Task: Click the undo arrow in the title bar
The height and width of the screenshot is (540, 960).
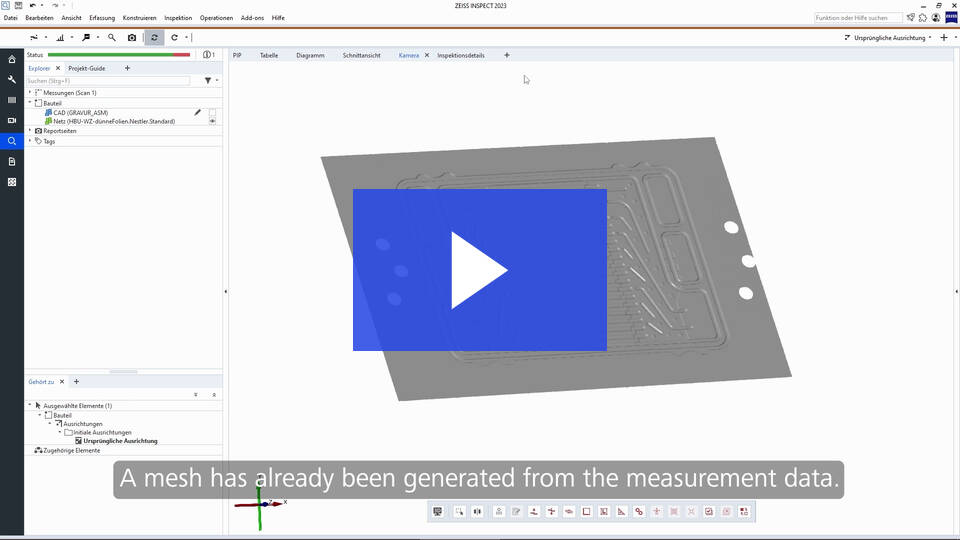Action: pos(33,6)
